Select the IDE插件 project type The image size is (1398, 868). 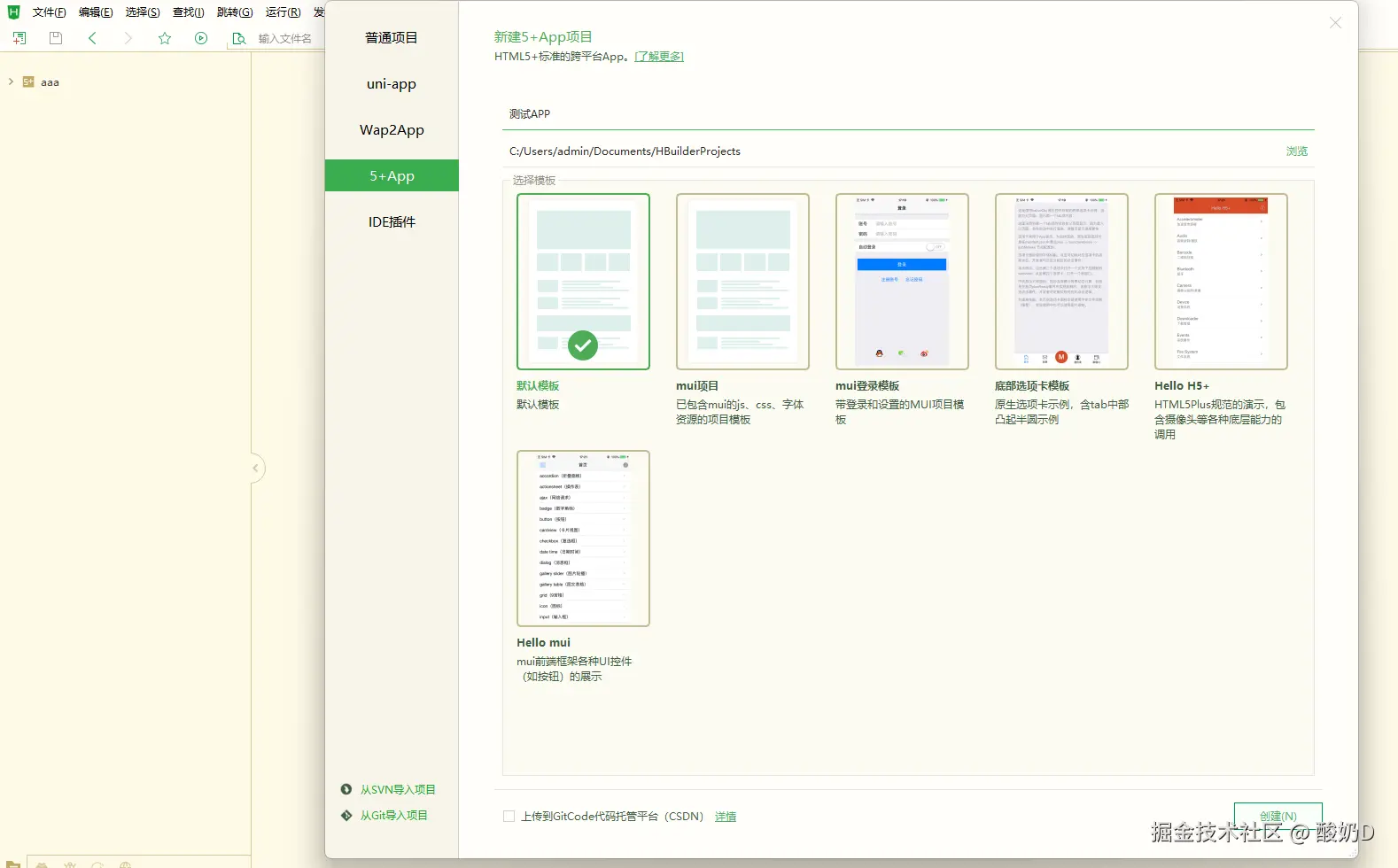click(x=392, y=221)
